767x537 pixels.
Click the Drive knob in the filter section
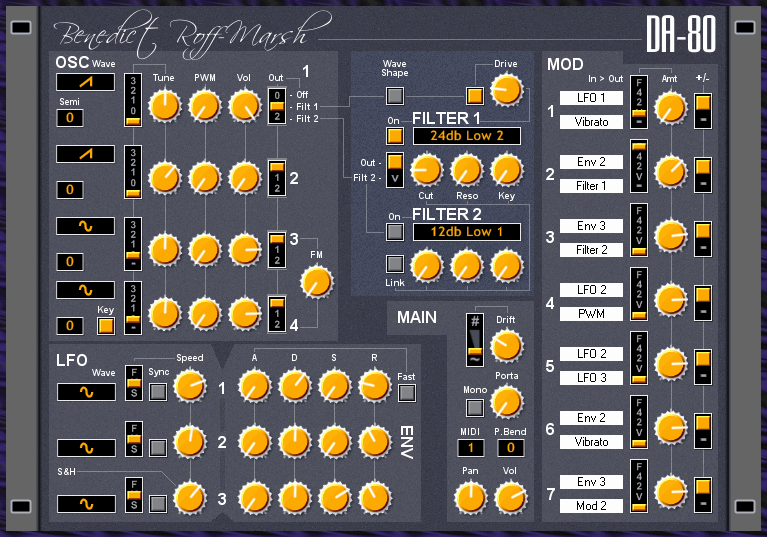coord(506,91)
